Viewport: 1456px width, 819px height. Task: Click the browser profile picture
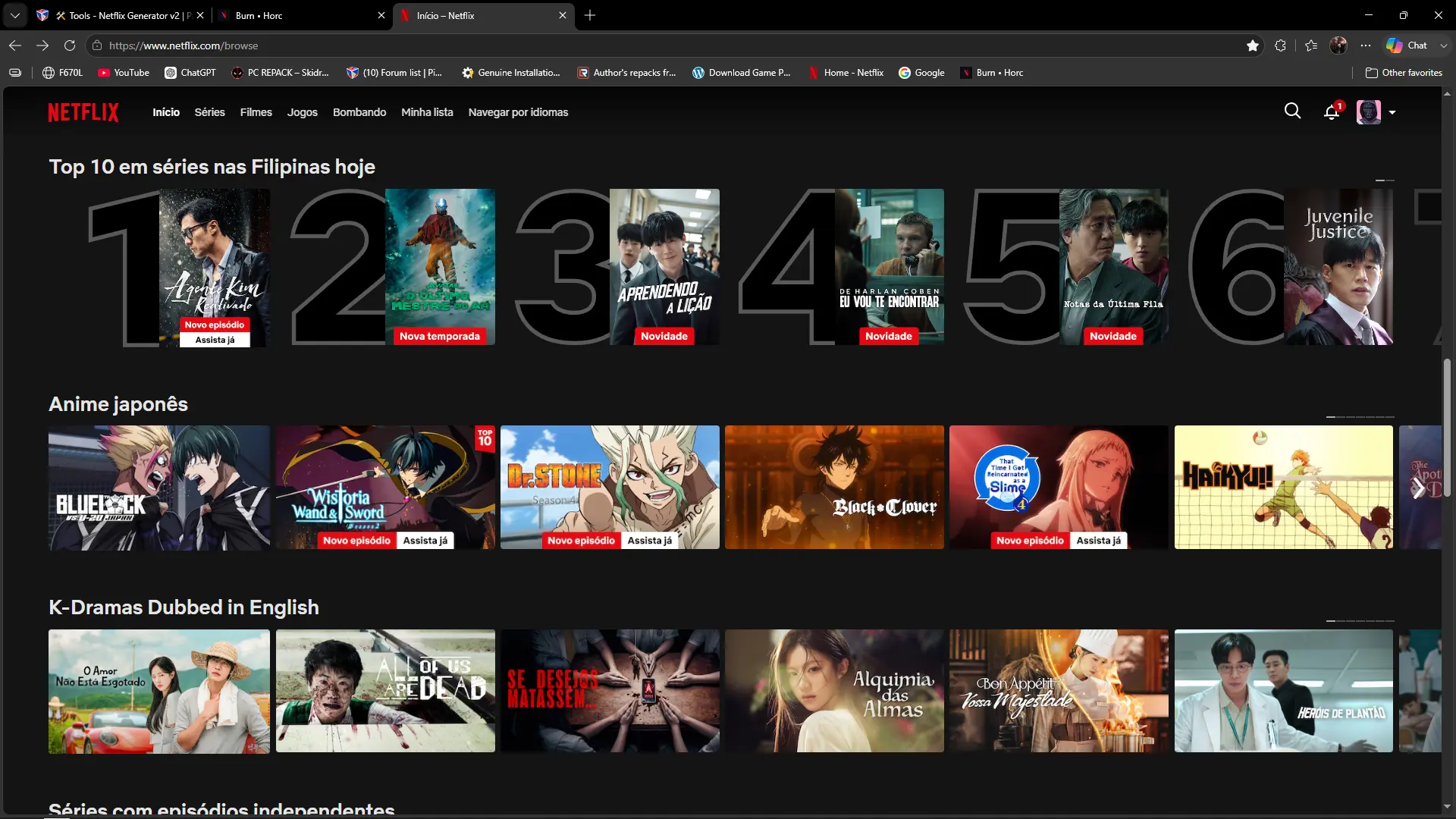point(1338,45)
